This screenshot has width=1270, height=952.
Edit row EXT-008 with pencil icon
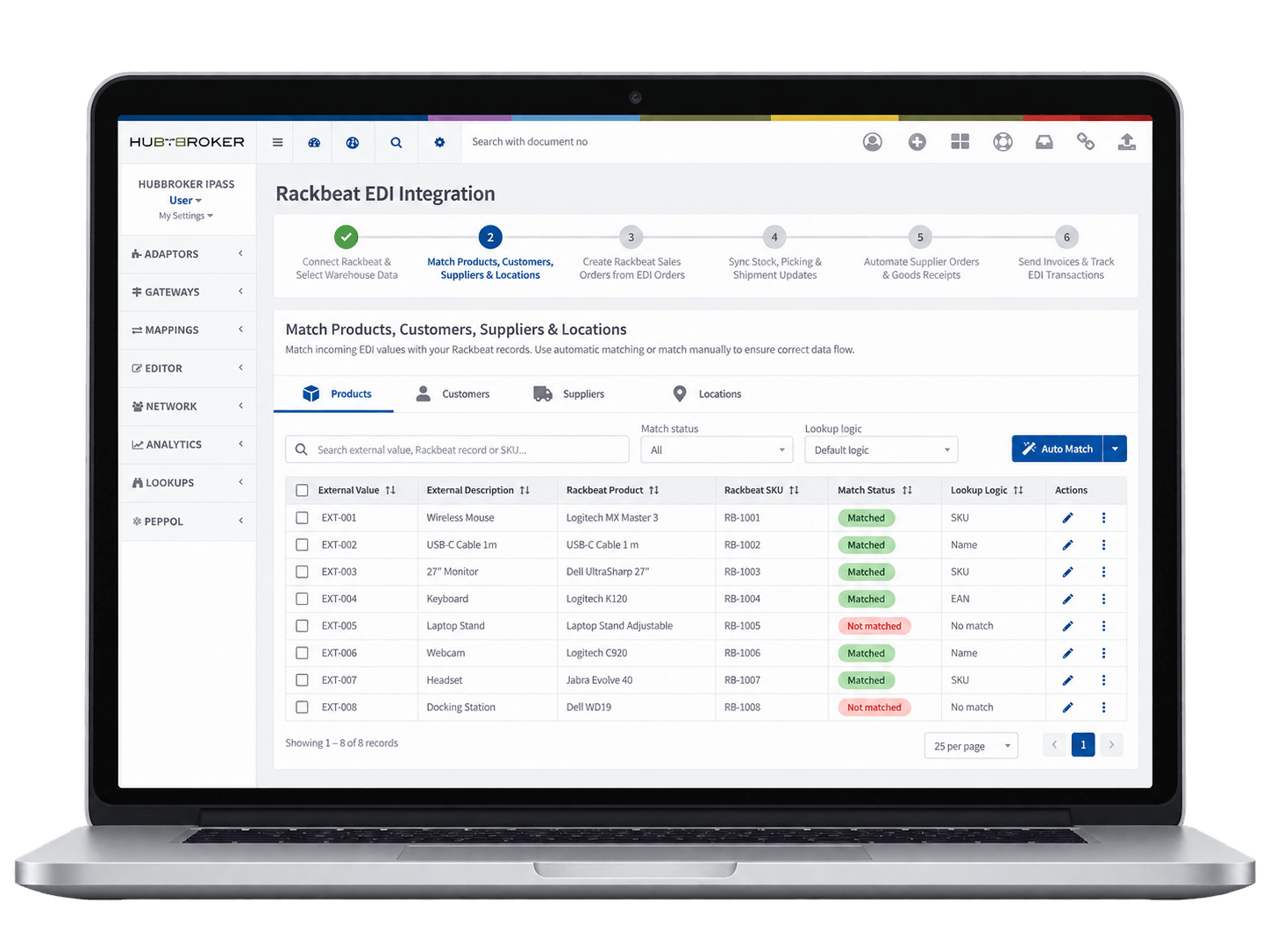1067,707
